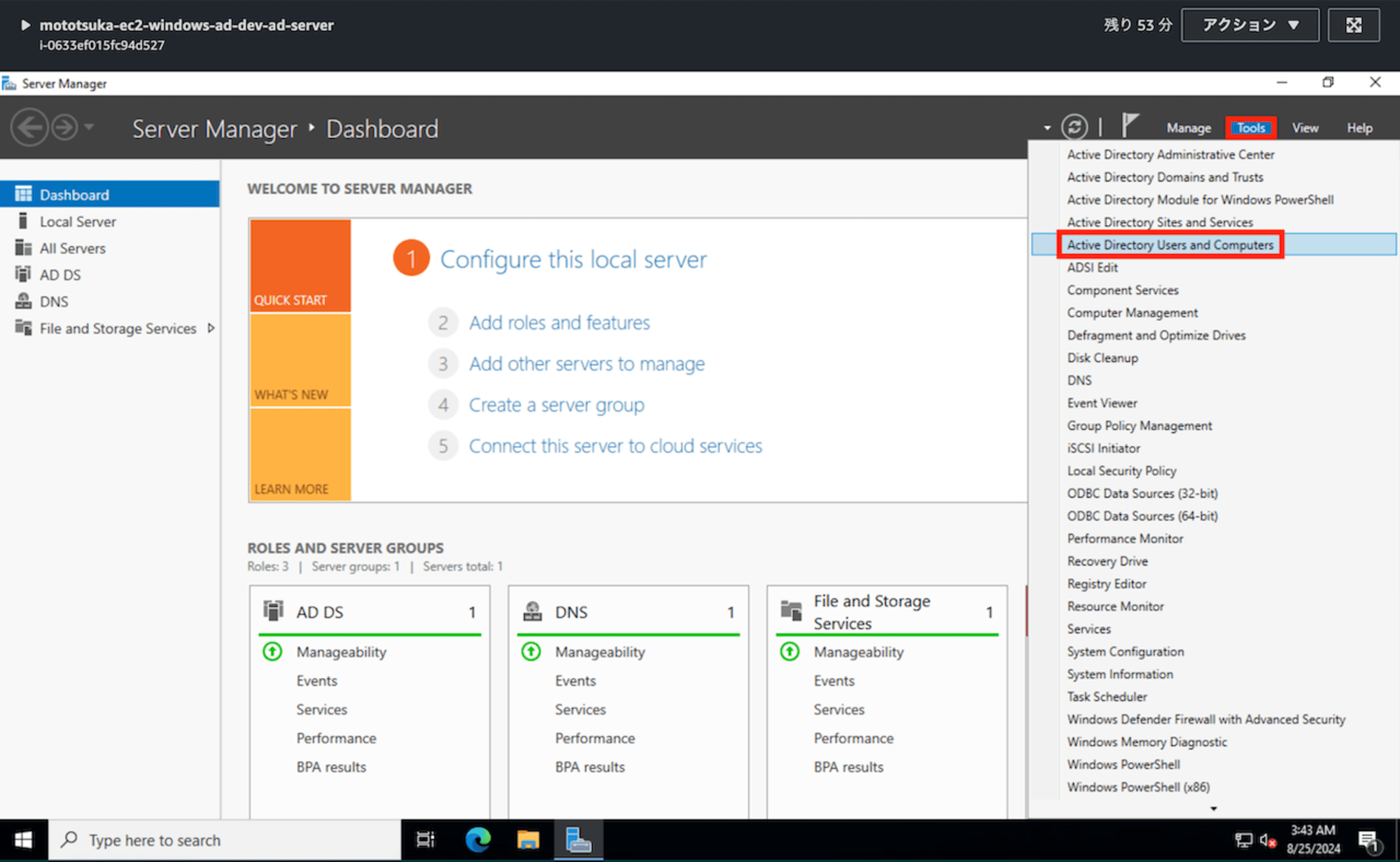Image resolution: width=1400 pixels, height=862 pixels.
Task: Open the File and Storage Services tile header
Action: coord(887,612)
